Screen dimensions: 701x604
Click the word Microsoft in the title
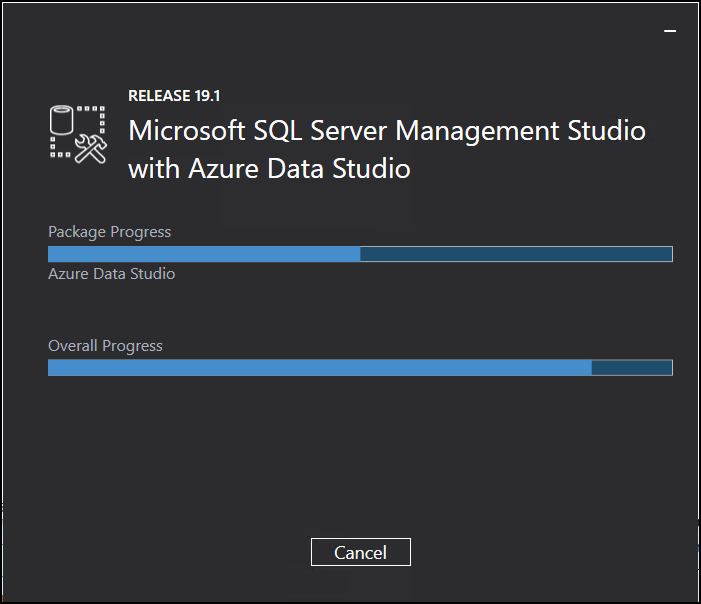[187, 131]
